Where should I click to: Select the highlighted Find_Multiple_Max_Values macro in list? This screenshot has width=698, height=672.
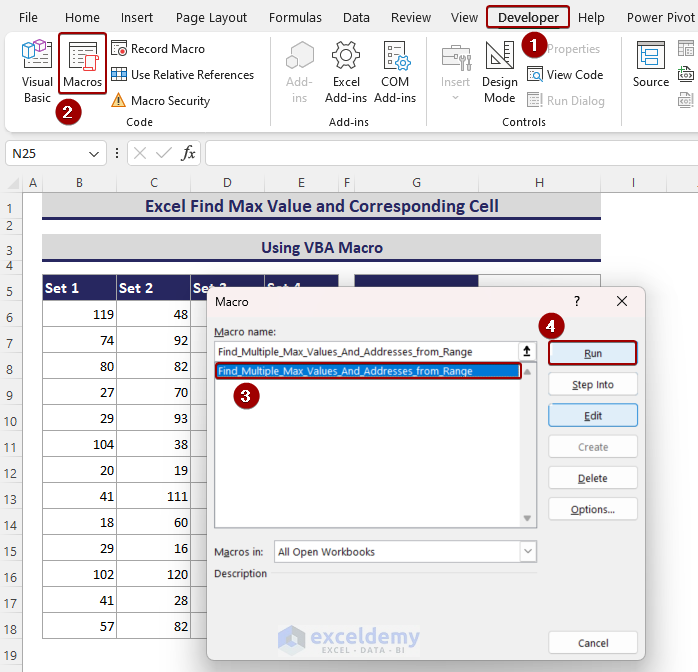tap(368, 371)
